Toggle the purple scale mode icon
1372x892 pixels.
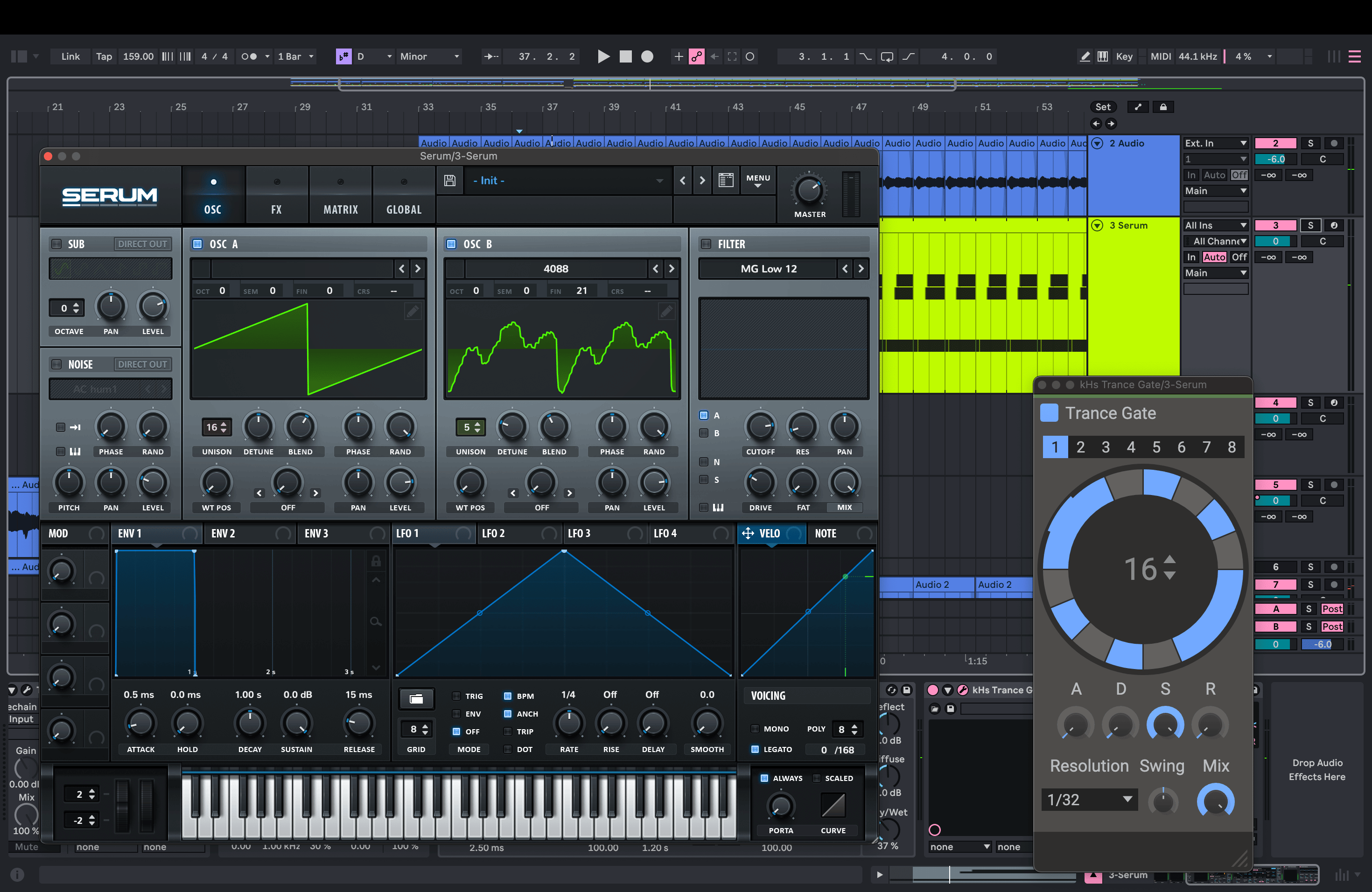[x=343, y=56]
